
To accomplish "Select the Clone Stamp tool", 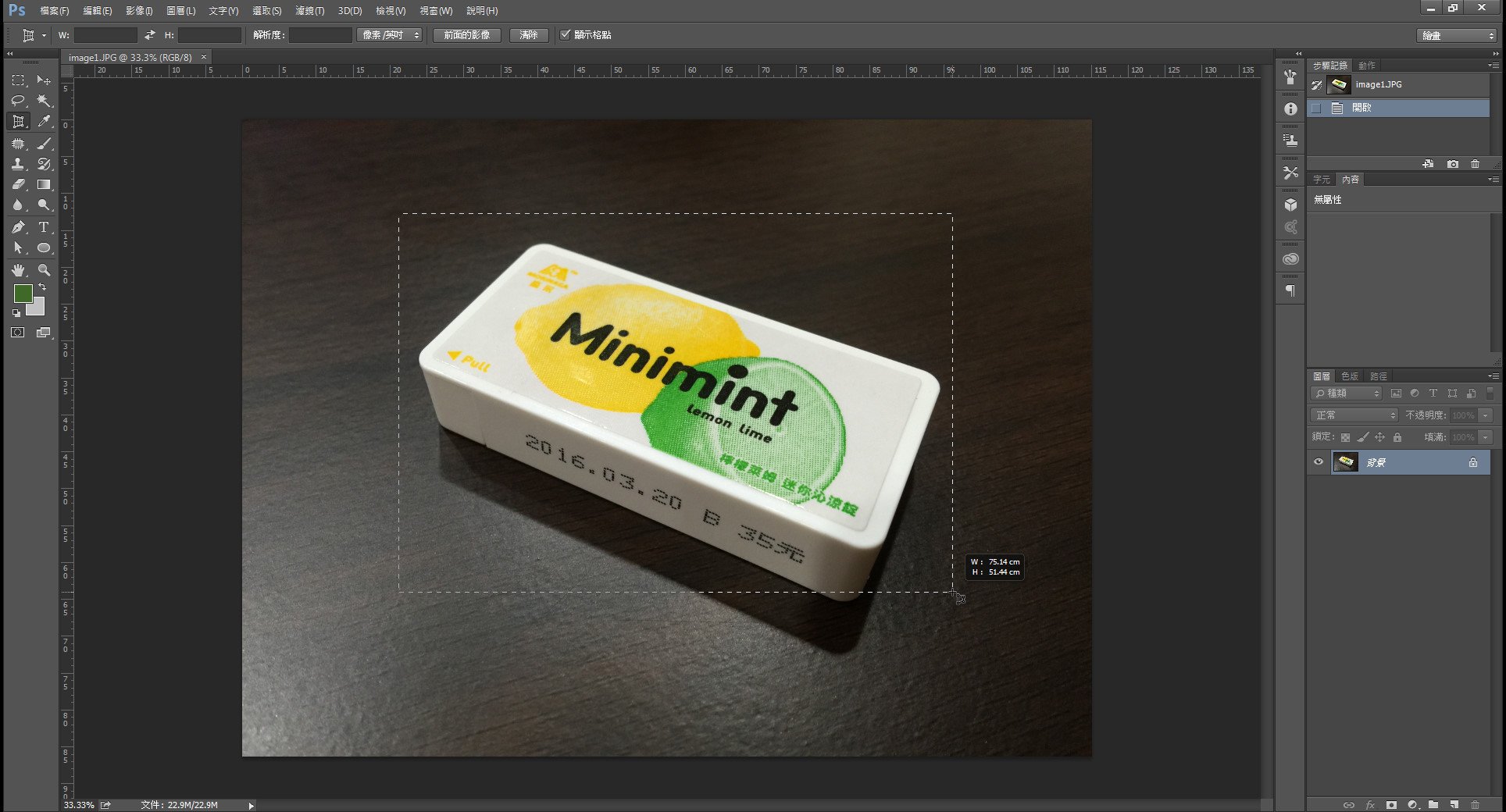I will point(18,164).
